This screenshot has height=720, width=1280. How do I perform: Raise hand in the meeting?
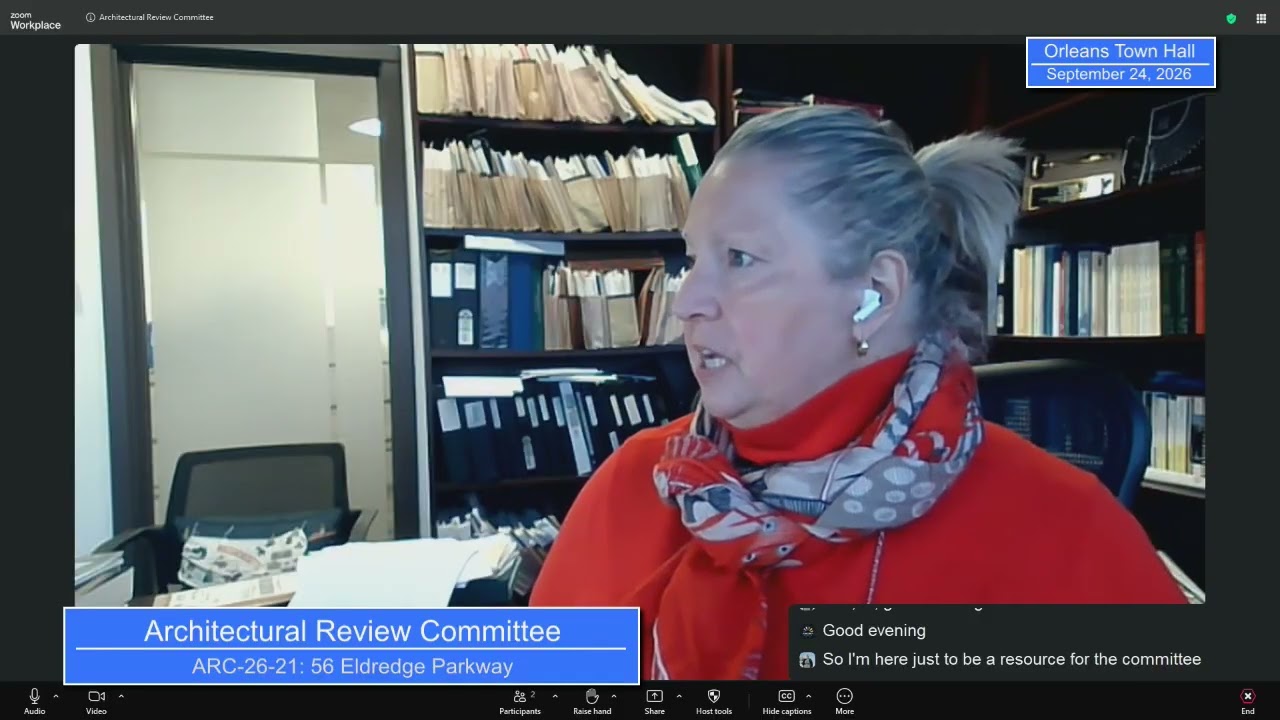point(592,701)
